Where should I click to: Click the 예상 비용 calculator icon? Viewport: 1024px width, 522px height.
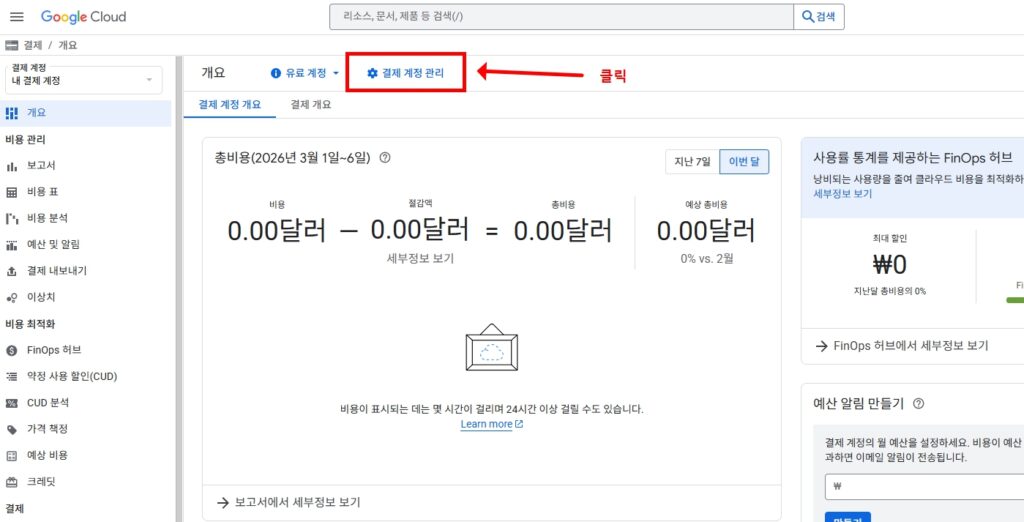(11, 455)
